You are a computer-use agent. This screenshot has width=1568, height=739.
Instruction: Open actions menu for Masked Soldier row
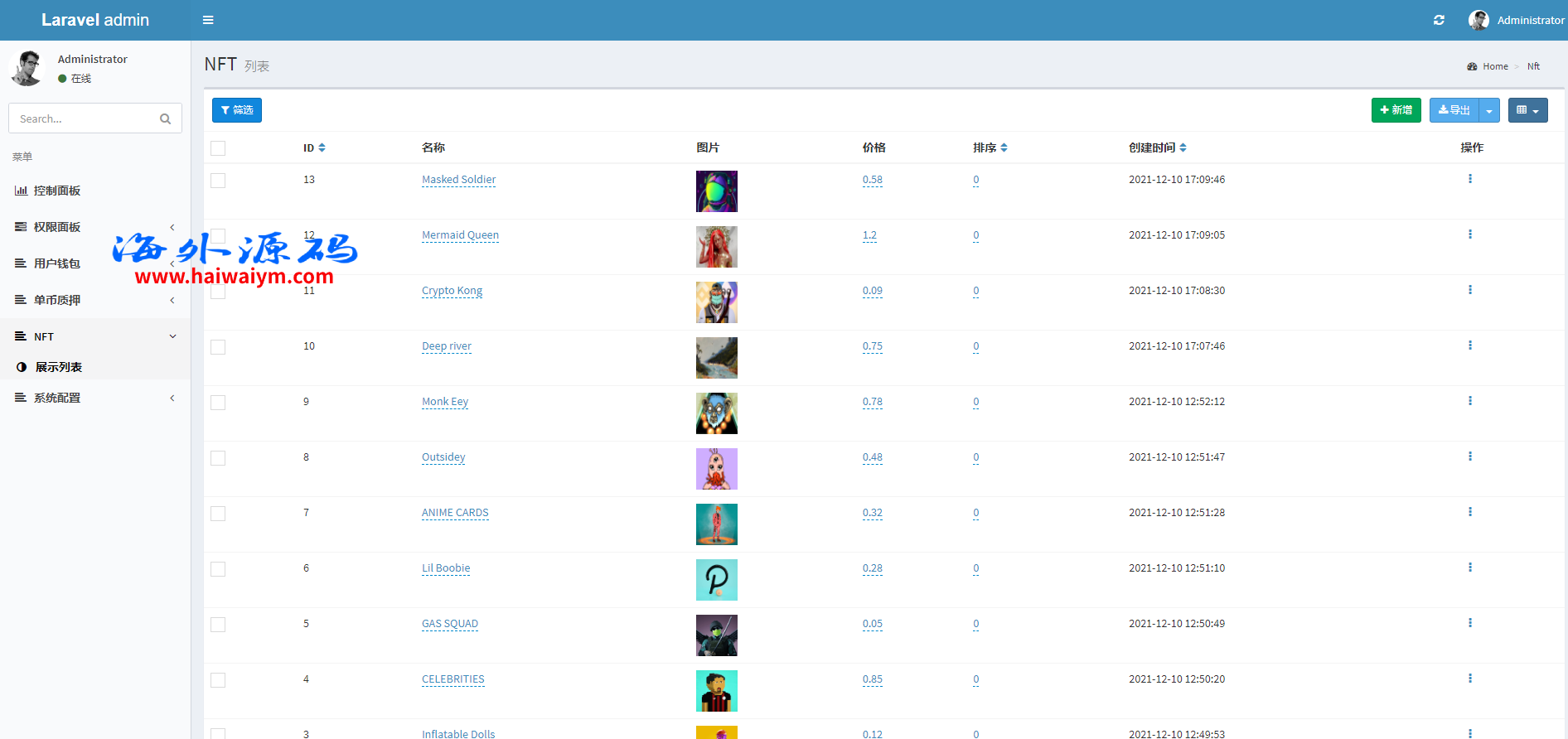[1469, 179]
